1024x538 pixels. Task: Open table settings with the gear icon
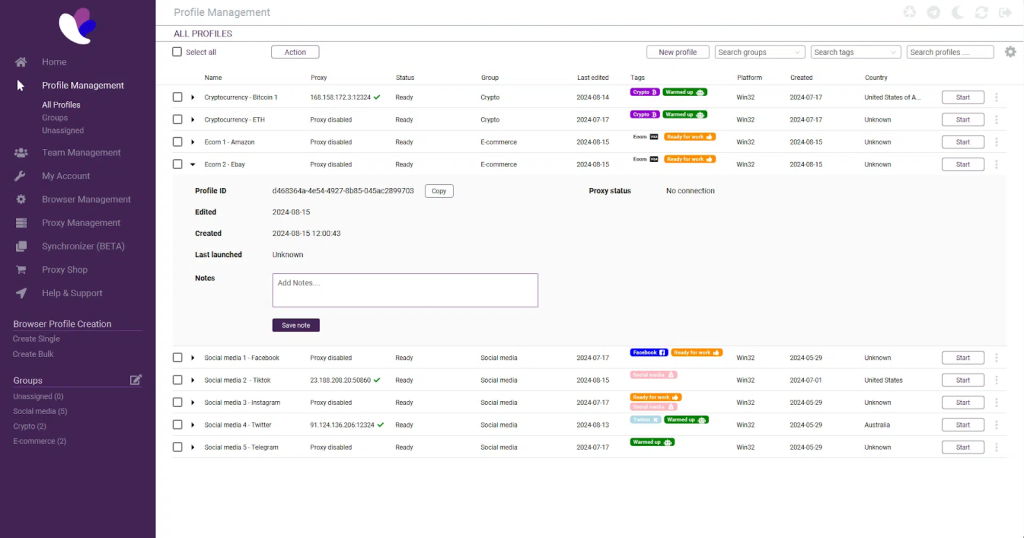[1010, 52]
